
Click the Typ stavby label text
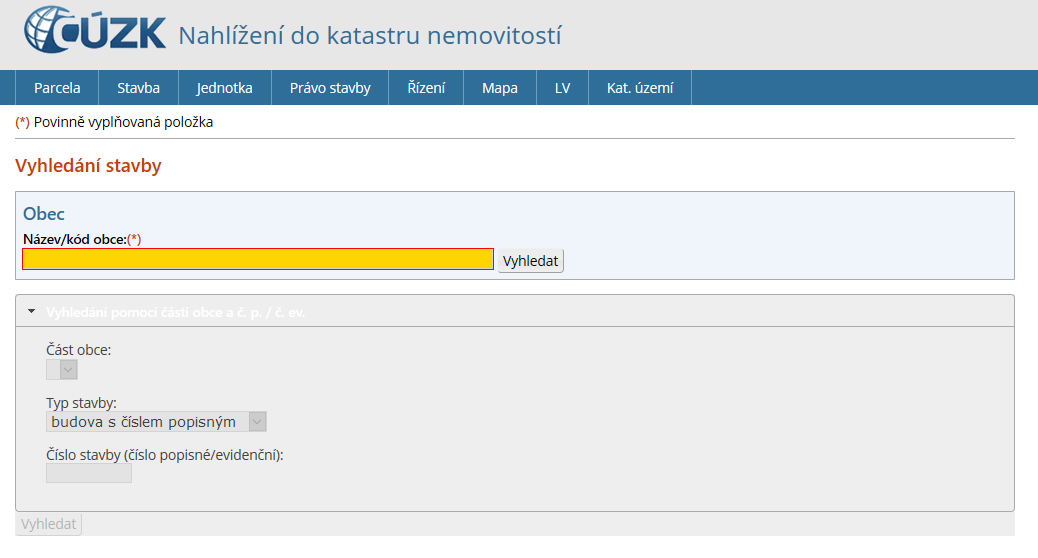click(81, 403)
